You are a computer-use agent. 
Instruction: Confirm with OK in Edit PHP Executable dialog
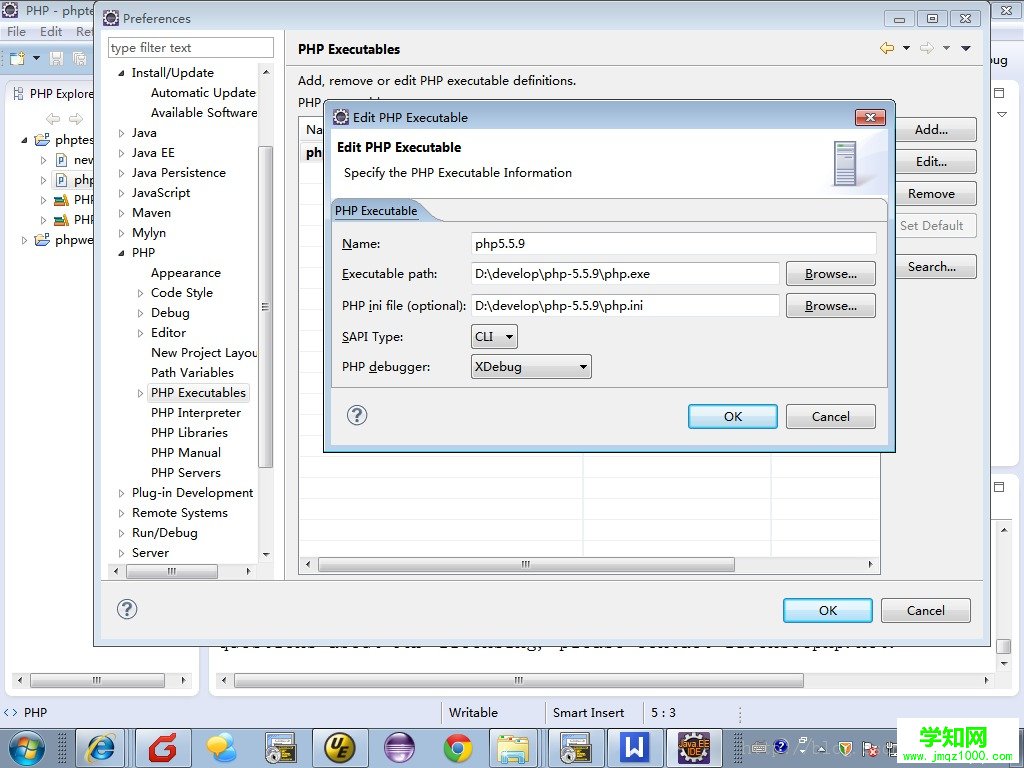tap(733, 417)
